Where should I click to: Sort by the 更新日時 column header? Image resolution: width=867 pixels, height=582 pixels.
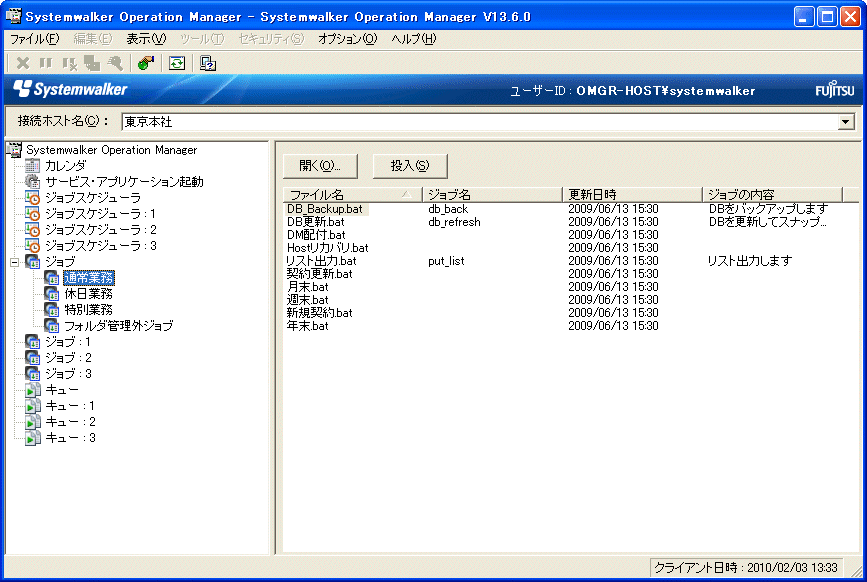(x=632, y=195)
